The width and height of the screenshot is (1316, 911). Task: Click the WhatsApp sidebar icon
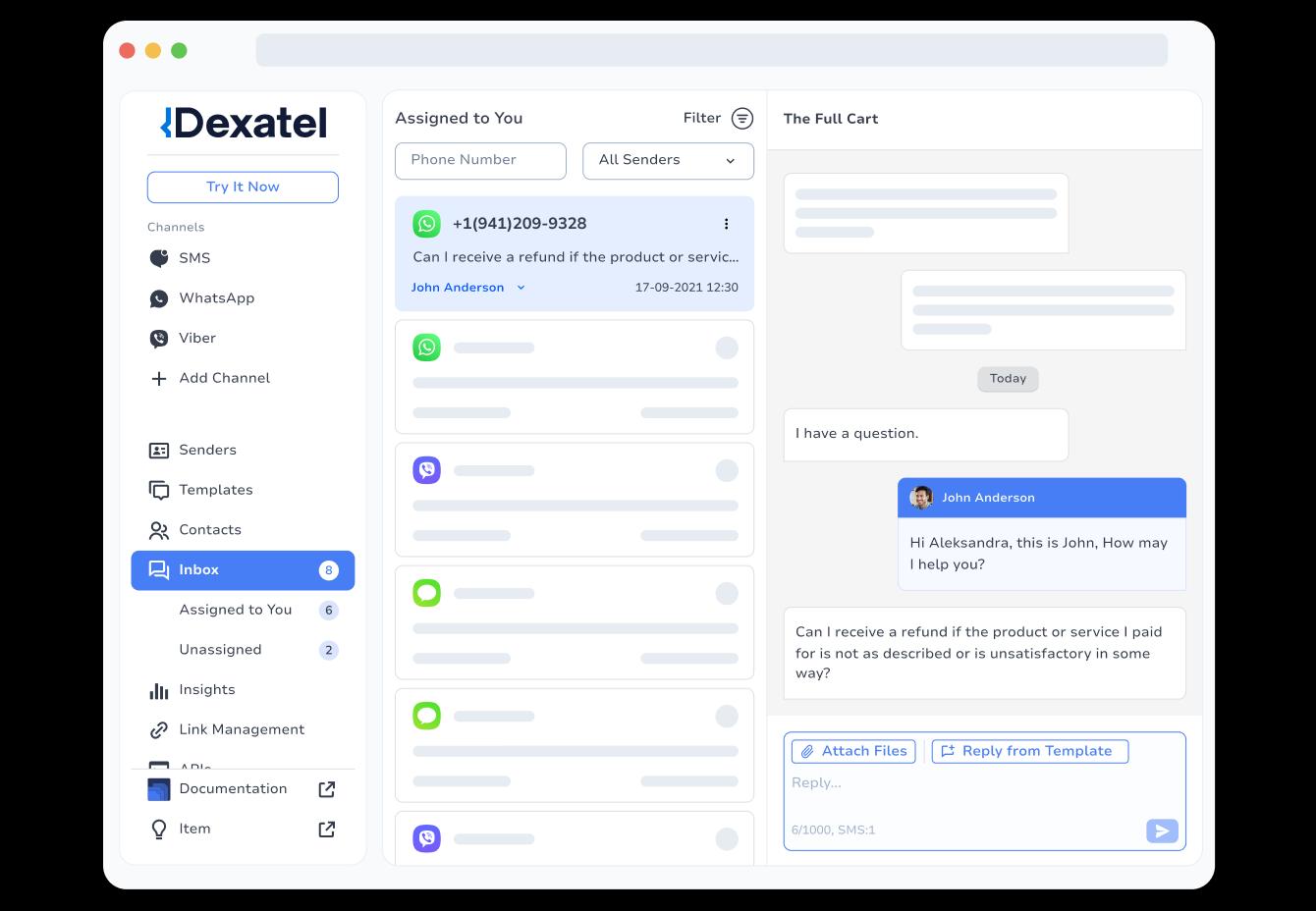click(x=158, y=298)
